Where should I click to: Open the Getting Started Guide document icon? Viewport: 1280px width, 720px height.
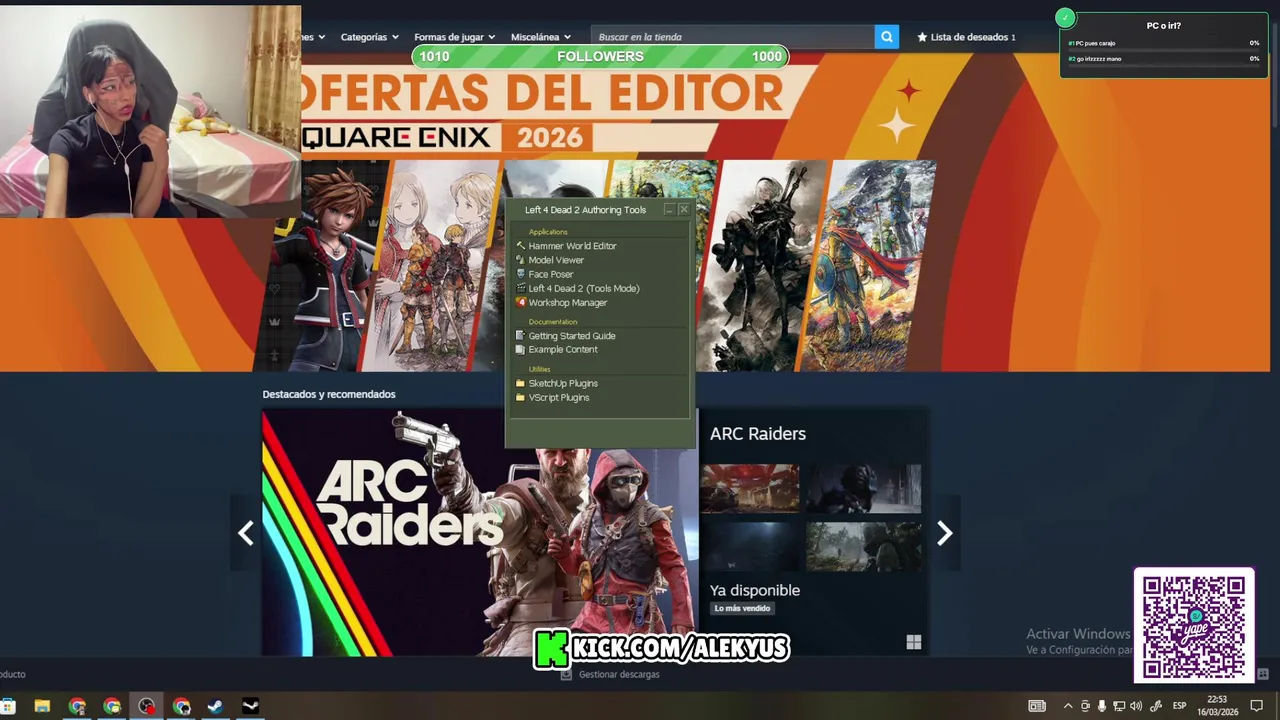click(x=520, y=336)
